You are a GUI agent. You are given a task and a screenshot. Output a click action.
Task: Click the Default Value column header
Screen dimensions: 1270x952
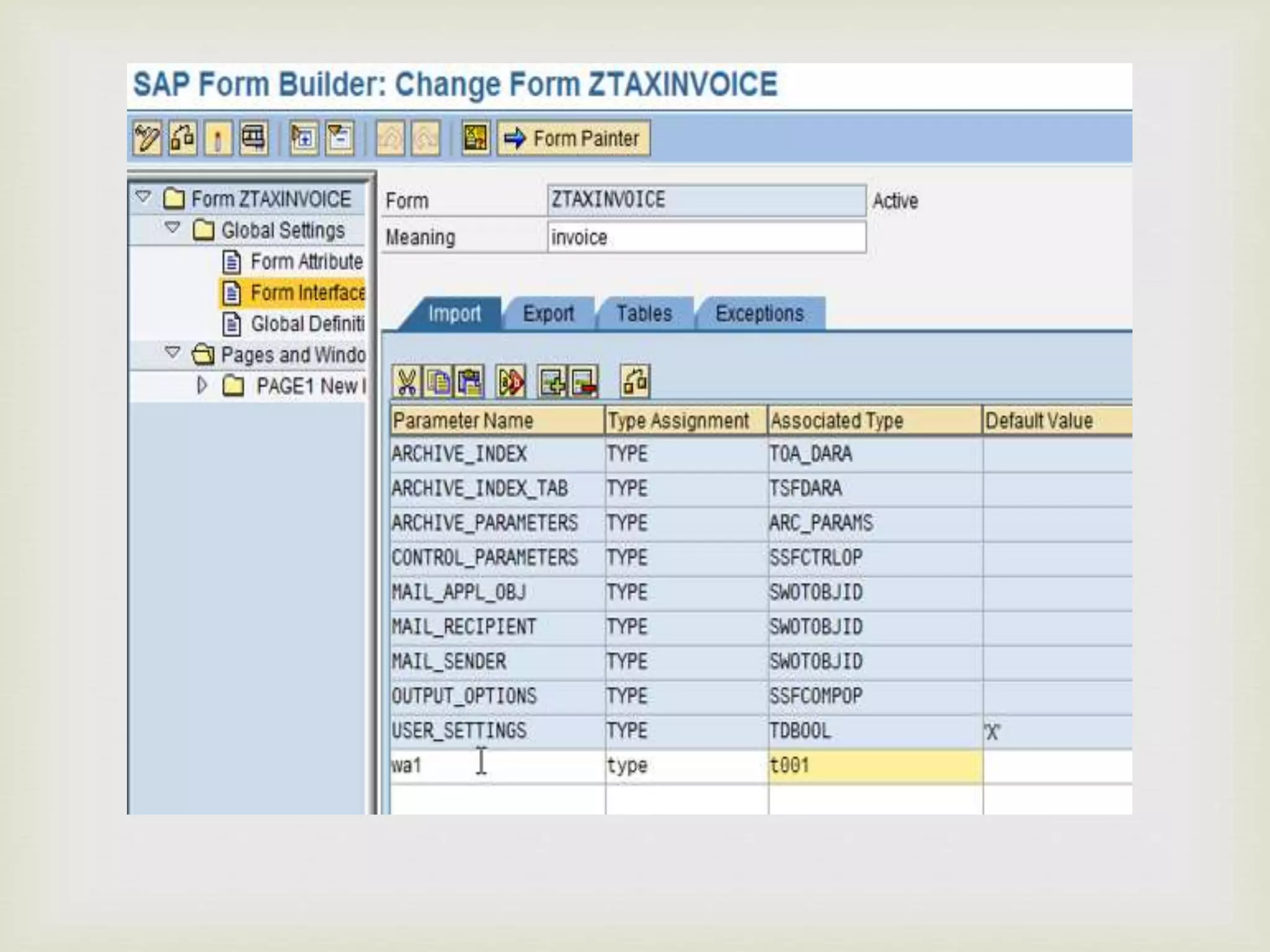point(1057,421)
